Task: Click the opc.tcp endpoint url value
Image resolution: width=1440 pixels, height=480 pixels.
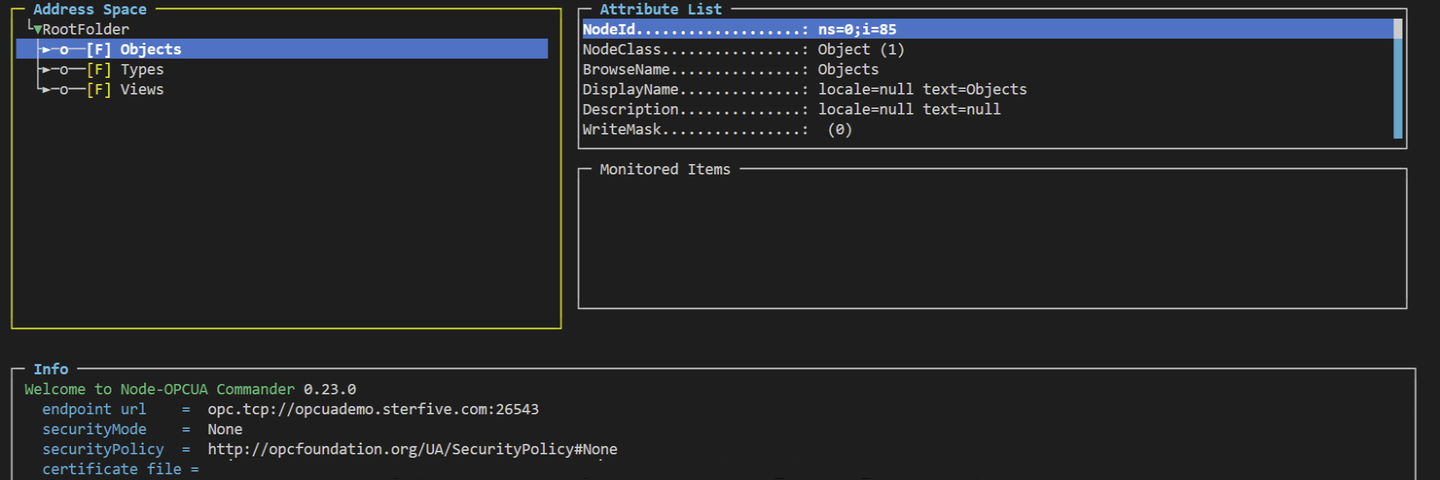Action: pos(373,410)
